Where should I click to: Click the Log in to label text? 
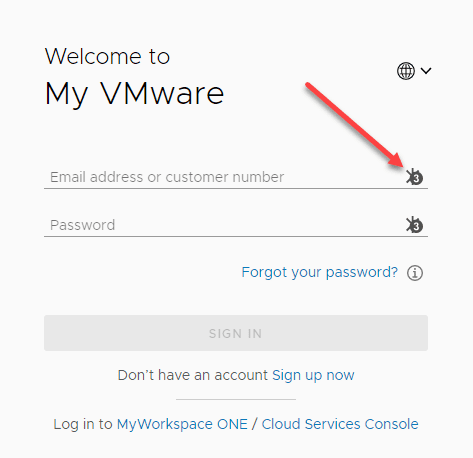click(x=83, y=424)
